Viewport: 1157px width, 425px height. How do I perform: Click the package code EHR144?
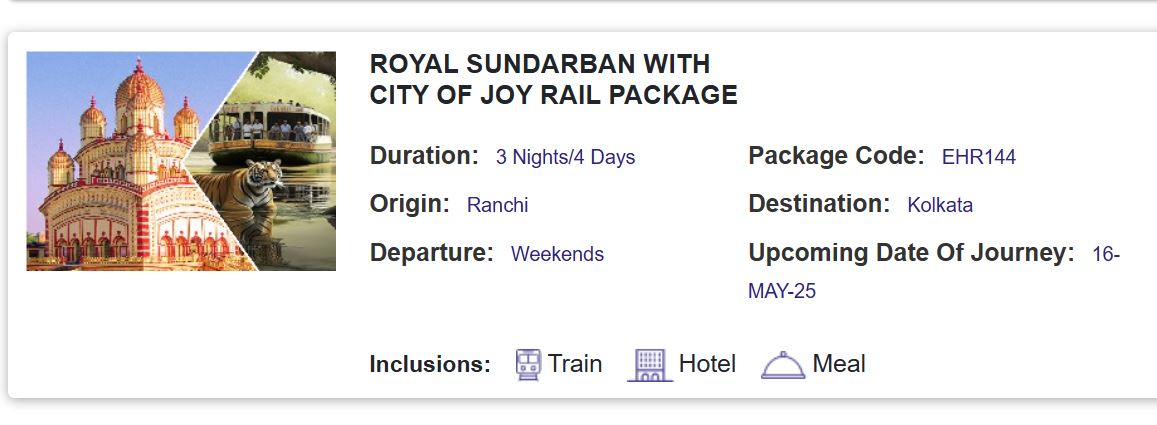click(x=978, y=157)
